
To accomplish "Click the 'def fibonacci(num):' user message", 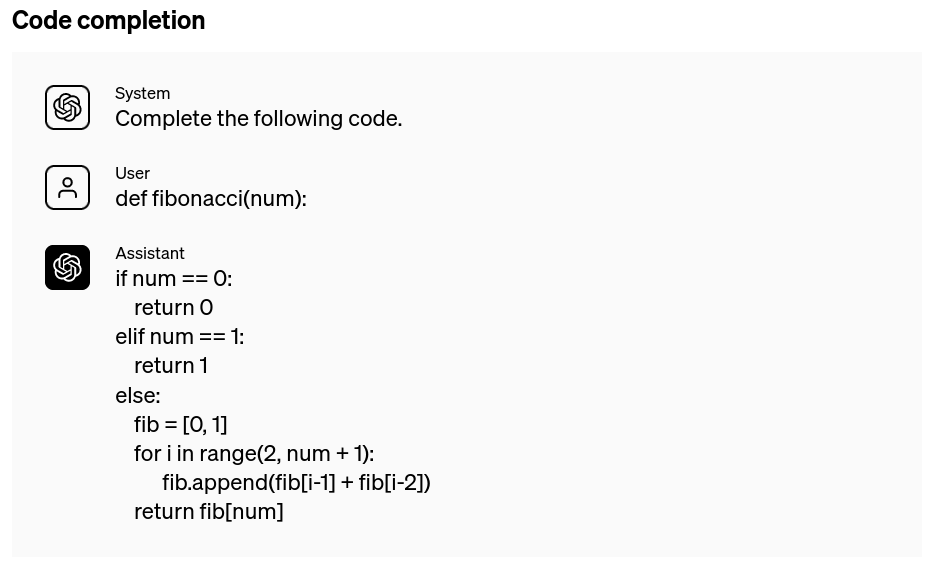I will pos(210,198).
